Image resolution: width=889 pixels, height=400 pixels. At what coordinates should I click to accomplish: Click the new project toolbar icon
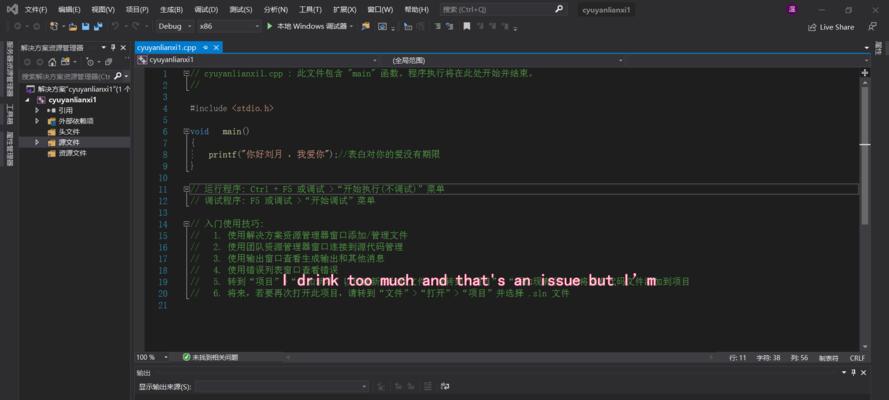(x=54, y=27)
